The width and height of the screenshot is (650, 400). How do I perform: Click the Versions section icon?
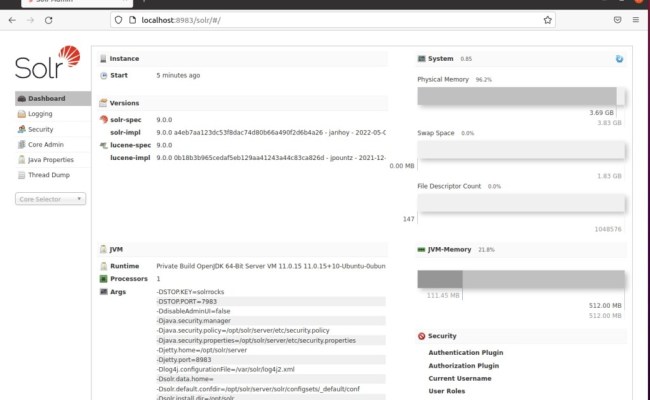tap(103, 103)
